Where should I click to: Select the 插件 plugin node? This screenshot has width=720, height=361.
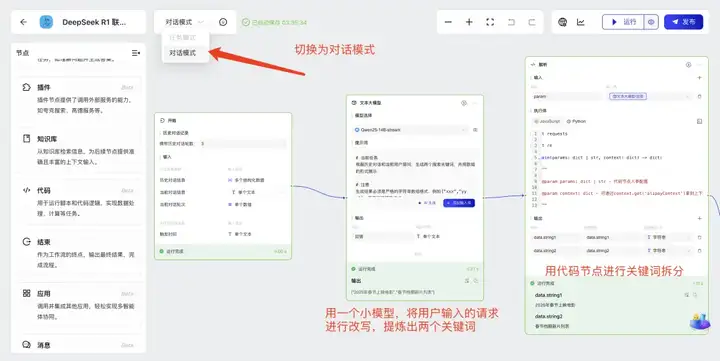[x=79, y=98]
